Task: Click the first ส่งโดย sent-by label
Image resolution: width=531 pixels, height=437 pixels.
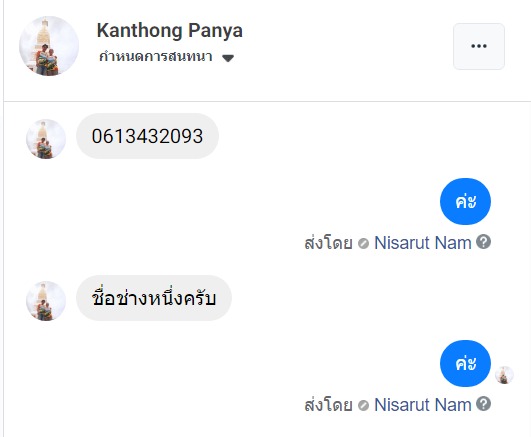Action: (328, 243)
